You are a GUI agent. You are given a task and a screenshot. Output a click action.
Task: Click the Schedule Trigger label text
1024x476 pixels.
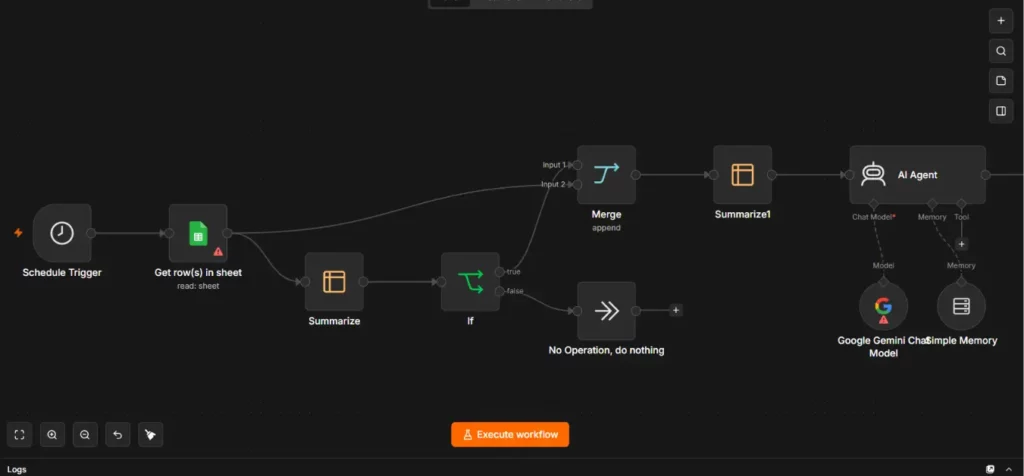(x=62, y=272)
